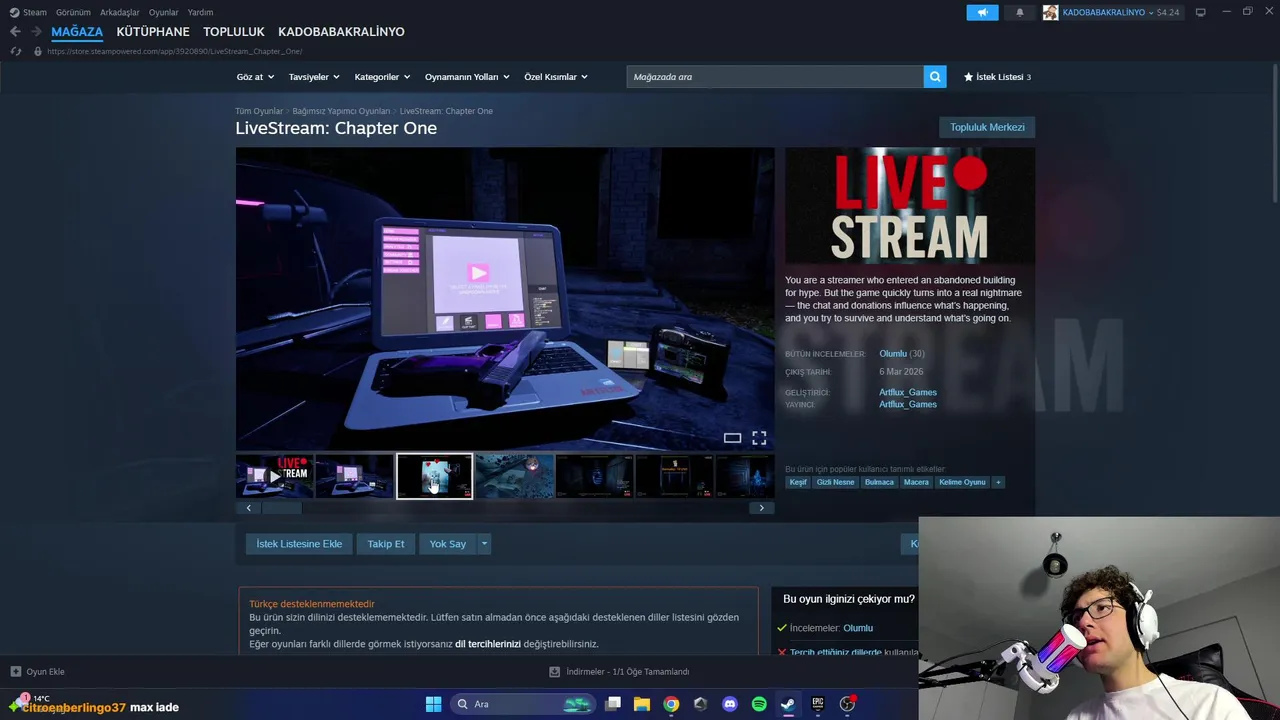
Task: Click the KADOBABAKRALINYO profile avatar
Action: [x=1050, y=12]
